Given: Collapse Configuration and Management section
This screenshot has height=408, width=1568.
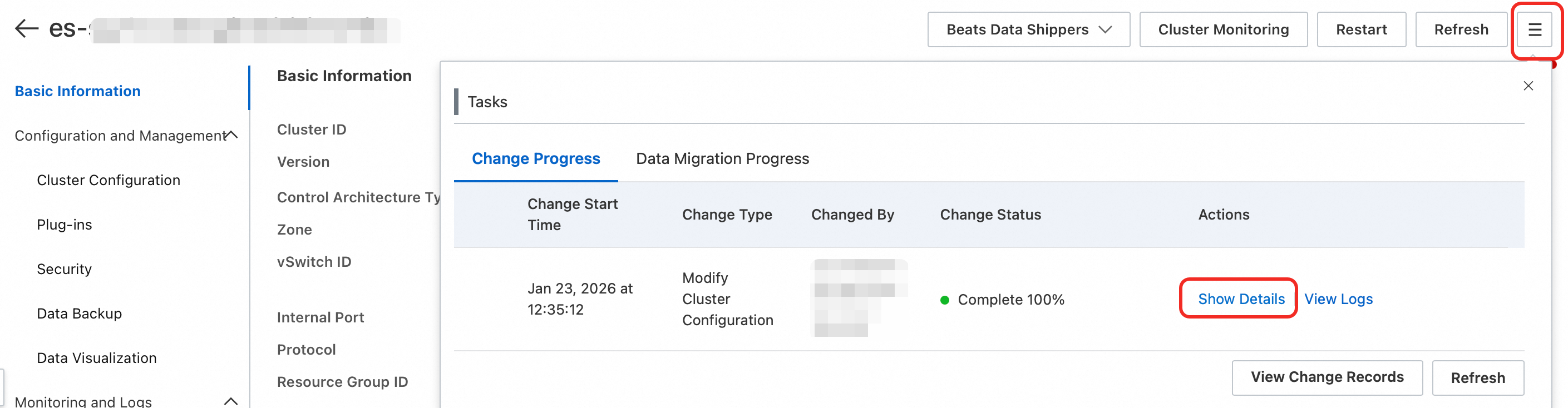Looking at the screenshot, I should pos(231,135).
